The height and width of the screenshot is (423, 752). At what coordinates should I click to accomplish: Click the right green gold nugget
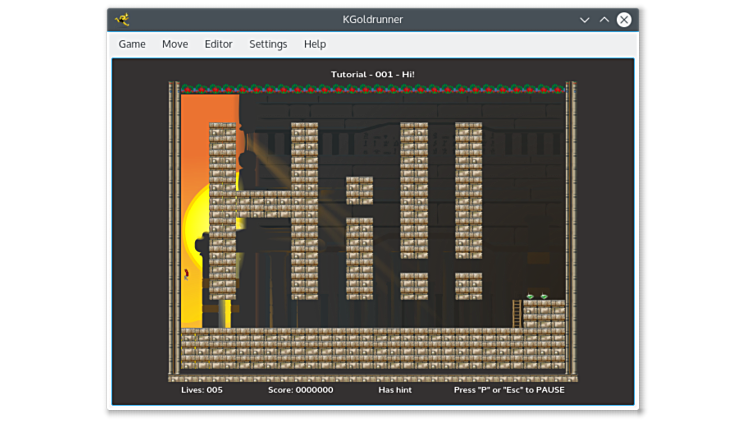pyautogui.click(x=544, y=296)
